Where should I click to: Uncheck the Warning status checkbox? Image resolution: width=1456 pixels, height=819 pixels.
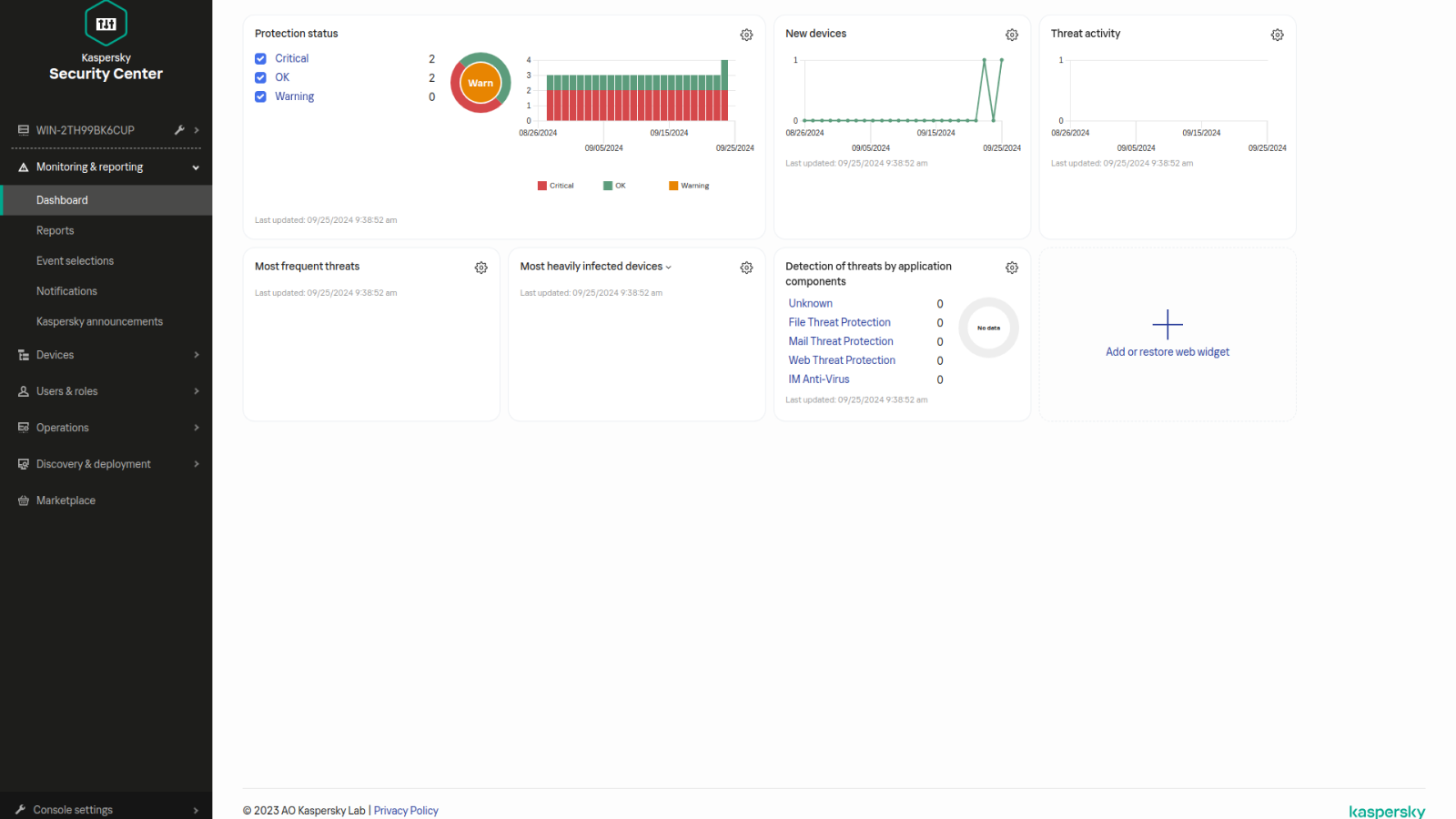260,96
